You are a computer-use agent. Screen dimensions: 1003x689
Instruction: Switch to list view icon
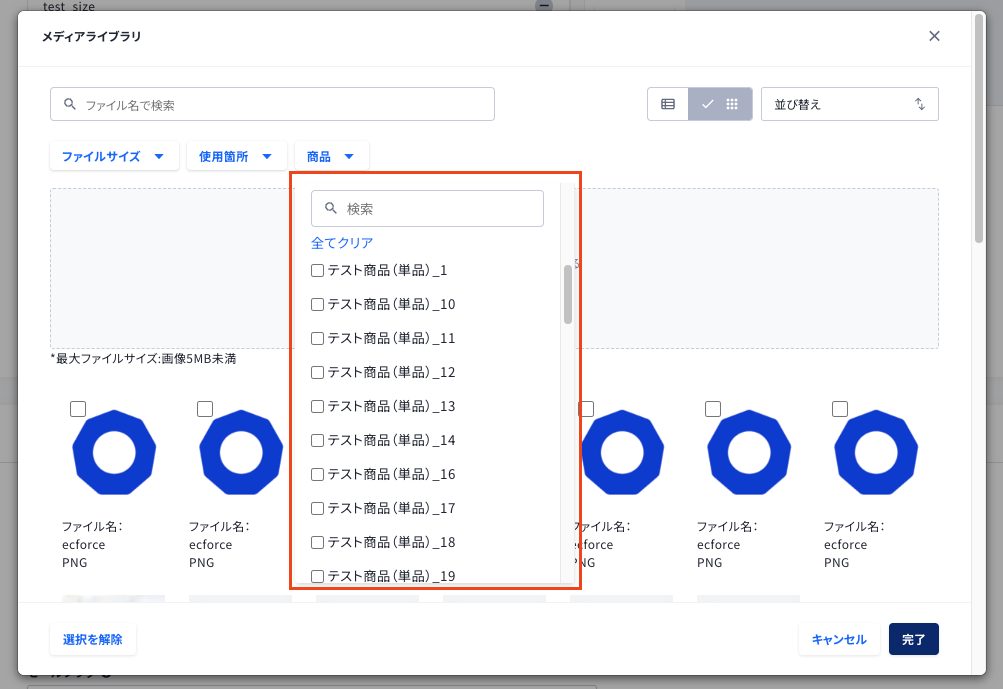tap(668, 104)
